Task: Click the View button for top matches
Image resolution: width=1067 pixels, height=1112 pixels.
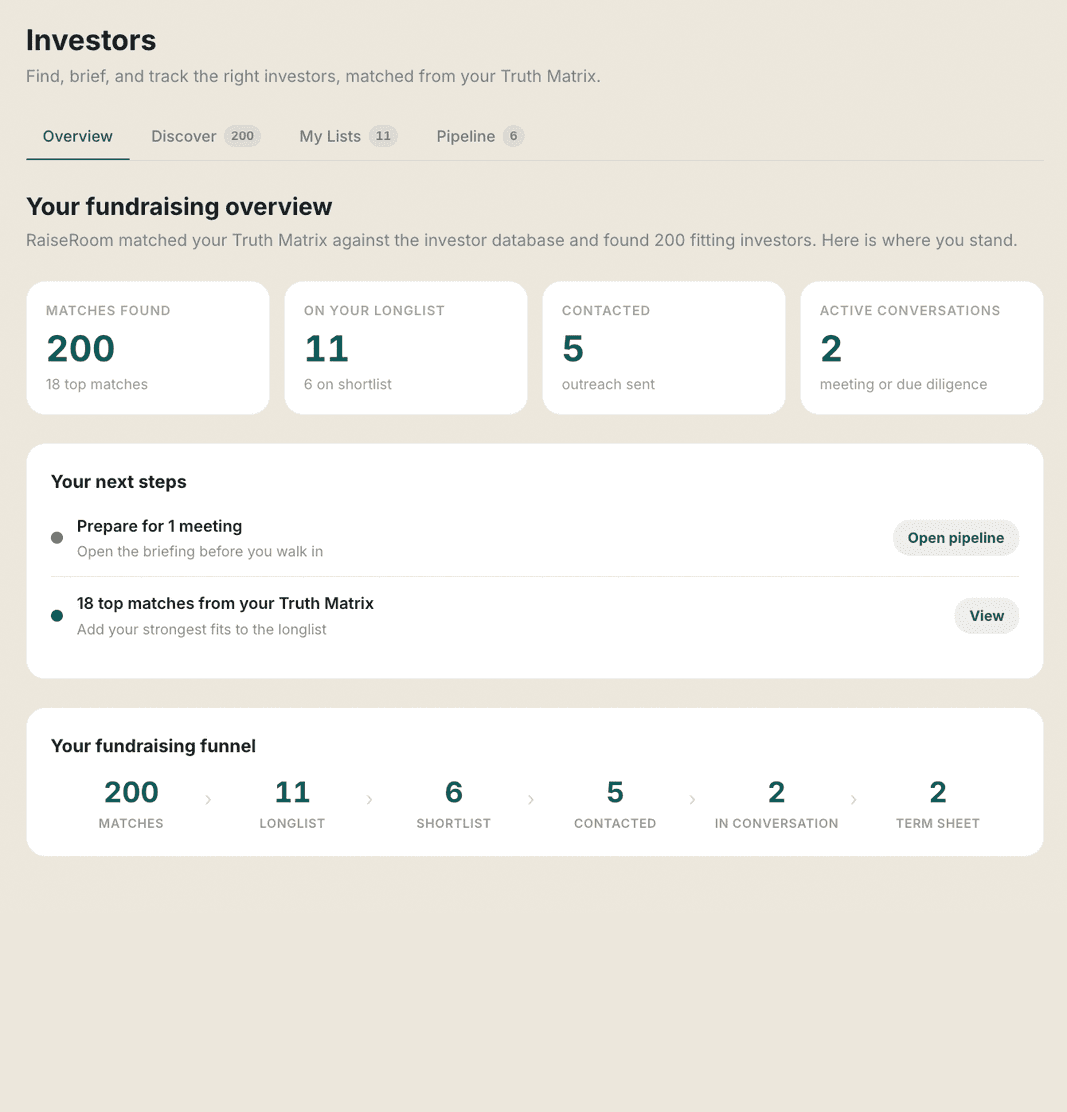Action: pos(986,616)
